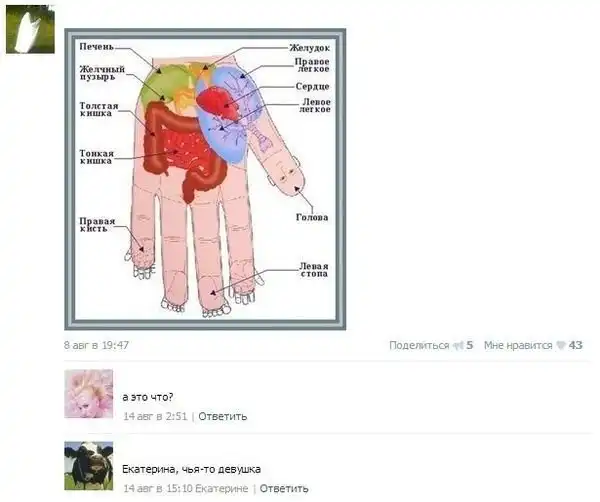This screenshot has height=502, width=600.
Task: Click Ответить under the 'а это что?' comment
Action: tap(223, 416)
